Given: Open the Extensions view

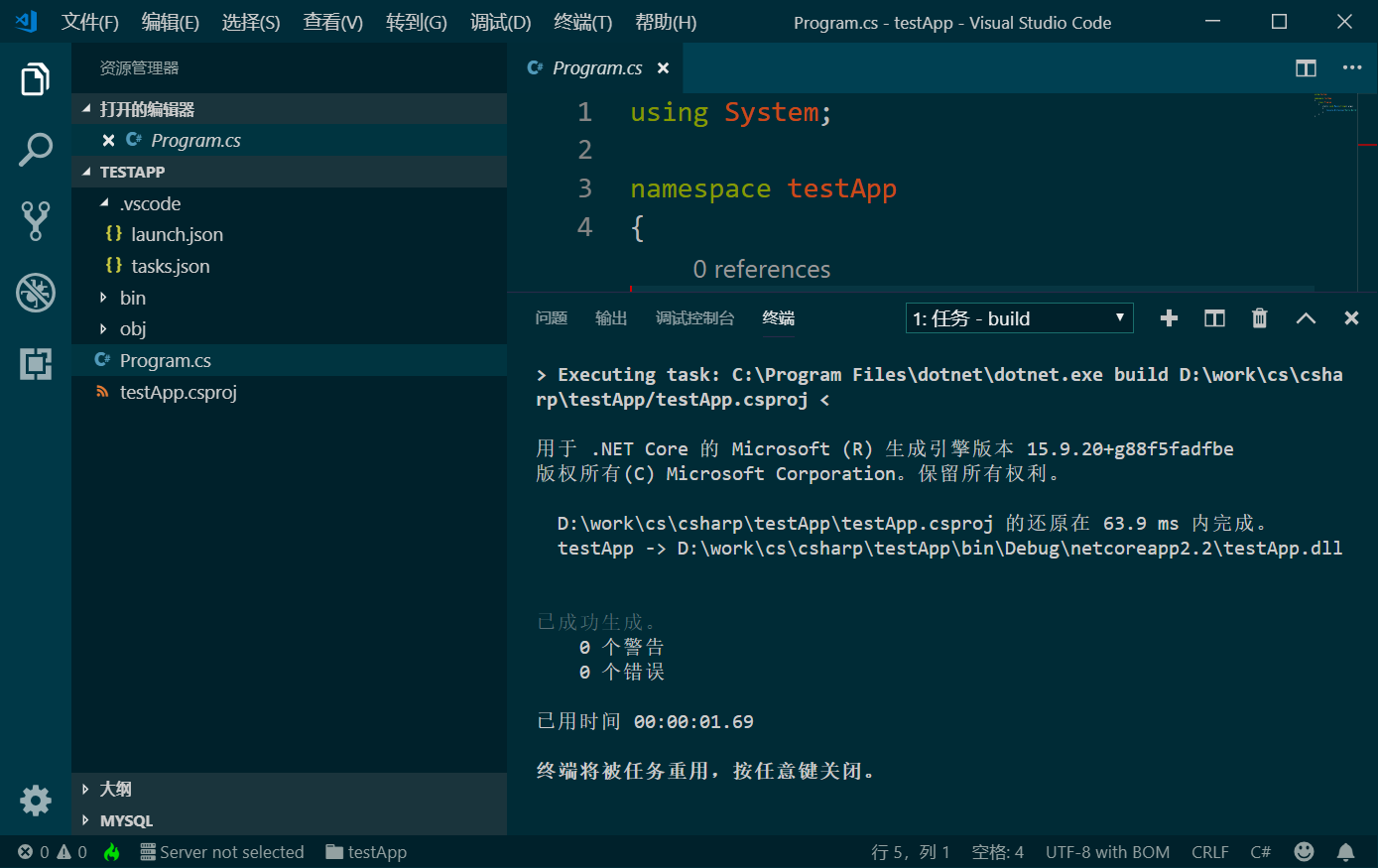Looking at the screenshot, I should (x=36, y=364).
